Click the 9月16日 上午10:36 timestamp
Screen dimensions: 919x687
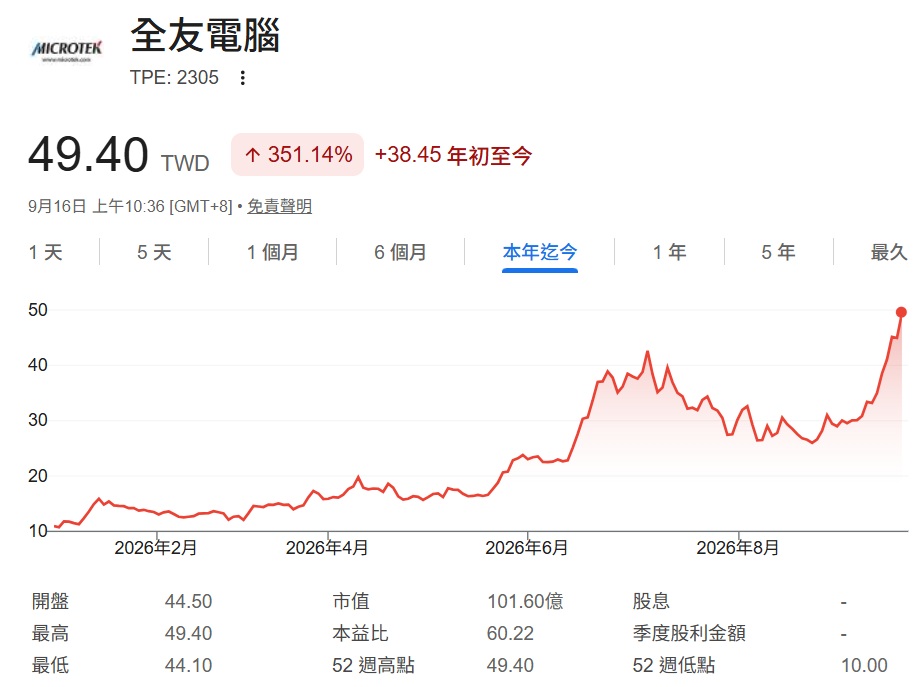130,206
